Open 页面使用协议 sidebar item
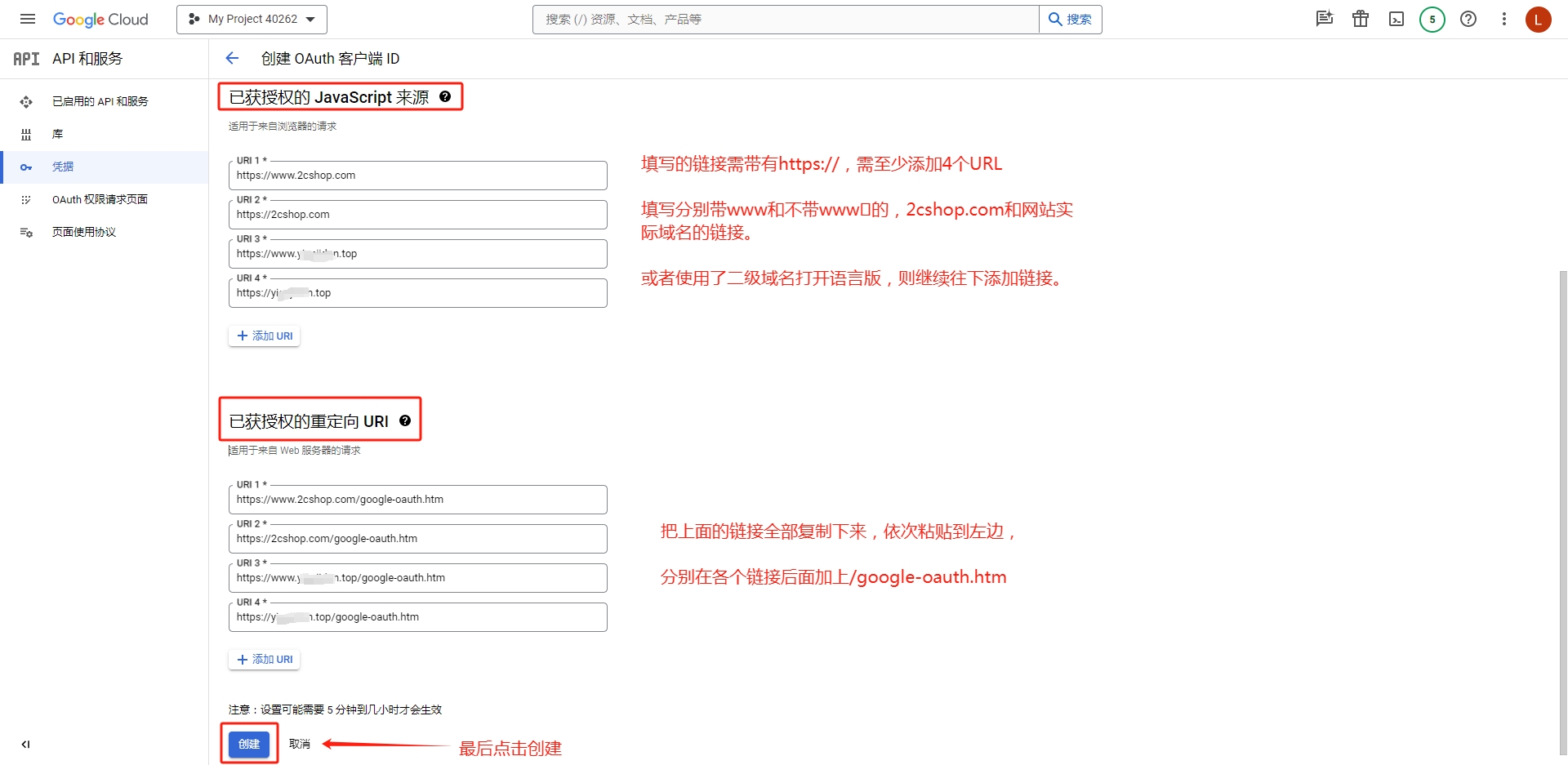 tap(105, 232)
